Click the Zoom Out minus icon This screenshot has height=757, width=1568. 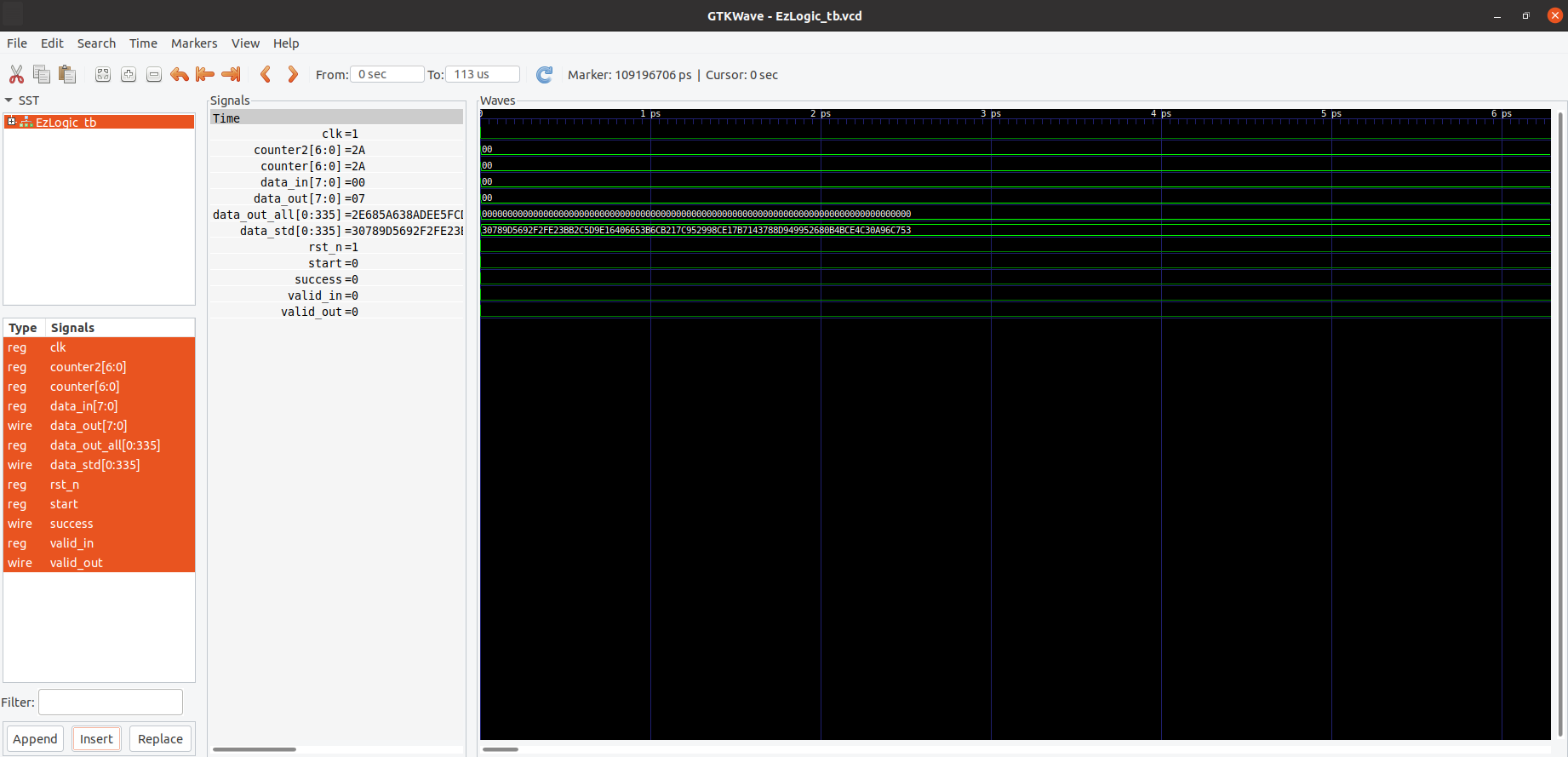tap(154, 75)
